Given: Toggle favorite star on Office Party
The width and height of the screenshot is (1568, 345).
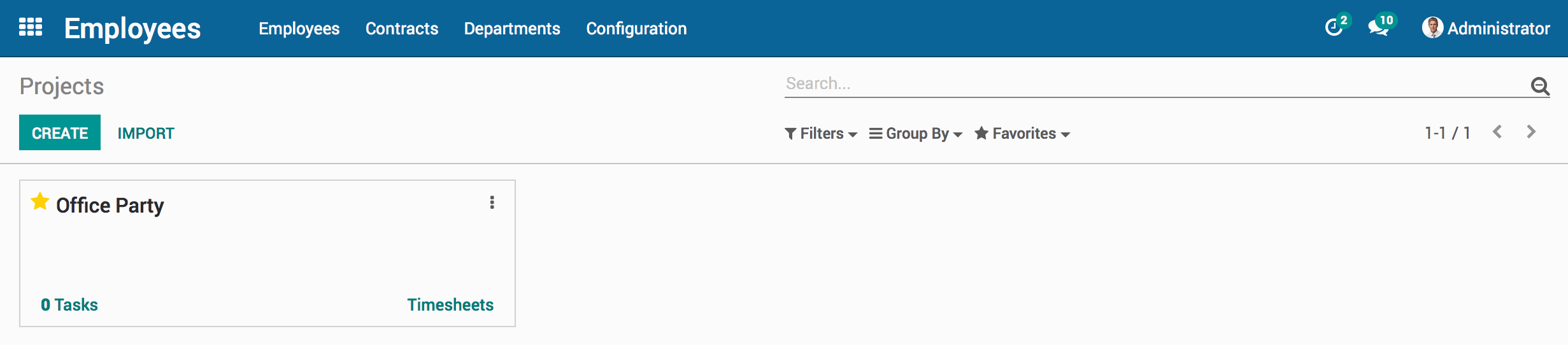Looking at the screenshot, I should point(40,202).
